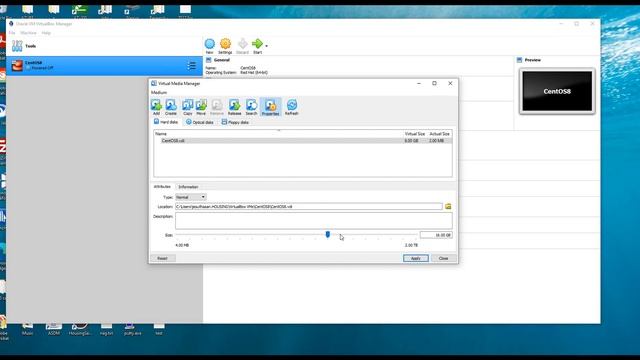Open the ASDM desktop icon

pyautogui.click(x=53, y=328)
